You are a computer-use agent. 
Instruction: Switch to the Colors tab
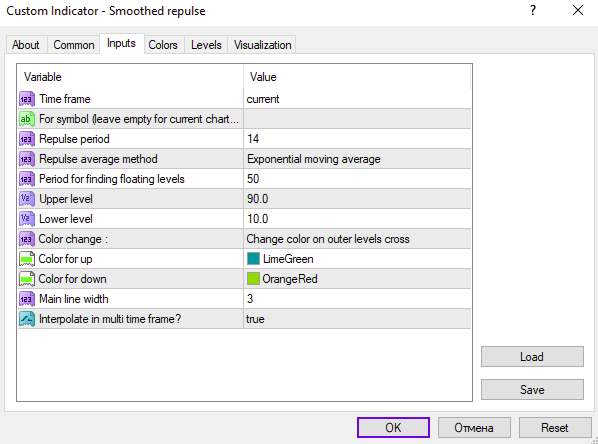point(163,45)
